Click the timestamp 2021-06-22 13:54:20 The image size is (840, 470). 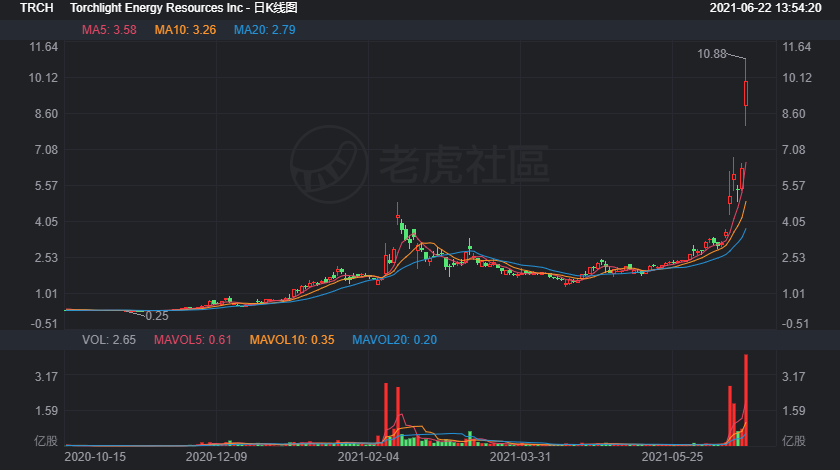pos(766,8)
